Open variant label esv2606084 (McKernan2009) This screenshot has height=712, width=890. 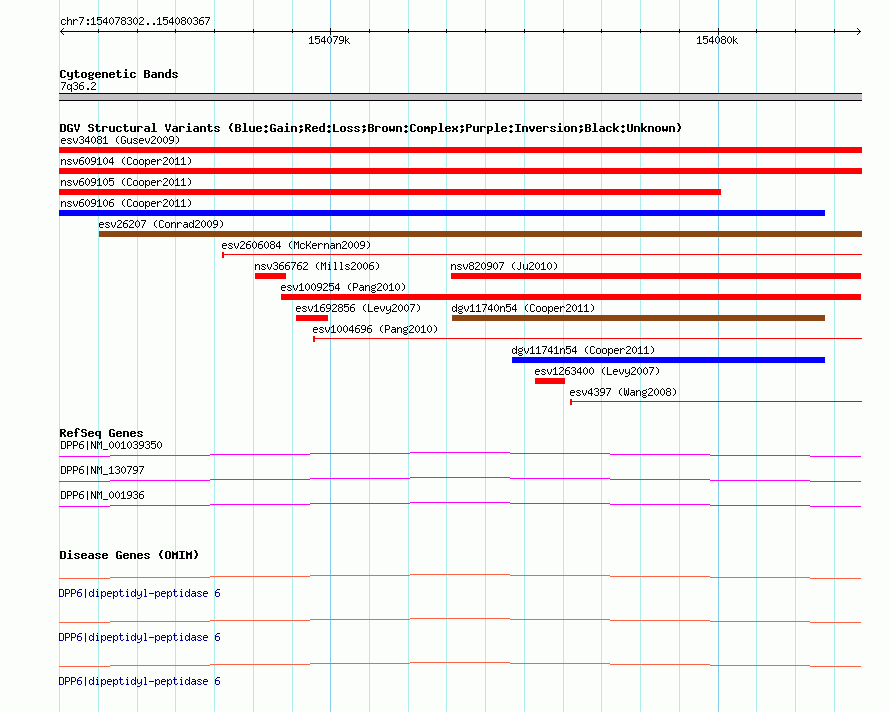[x=296, y=245]
